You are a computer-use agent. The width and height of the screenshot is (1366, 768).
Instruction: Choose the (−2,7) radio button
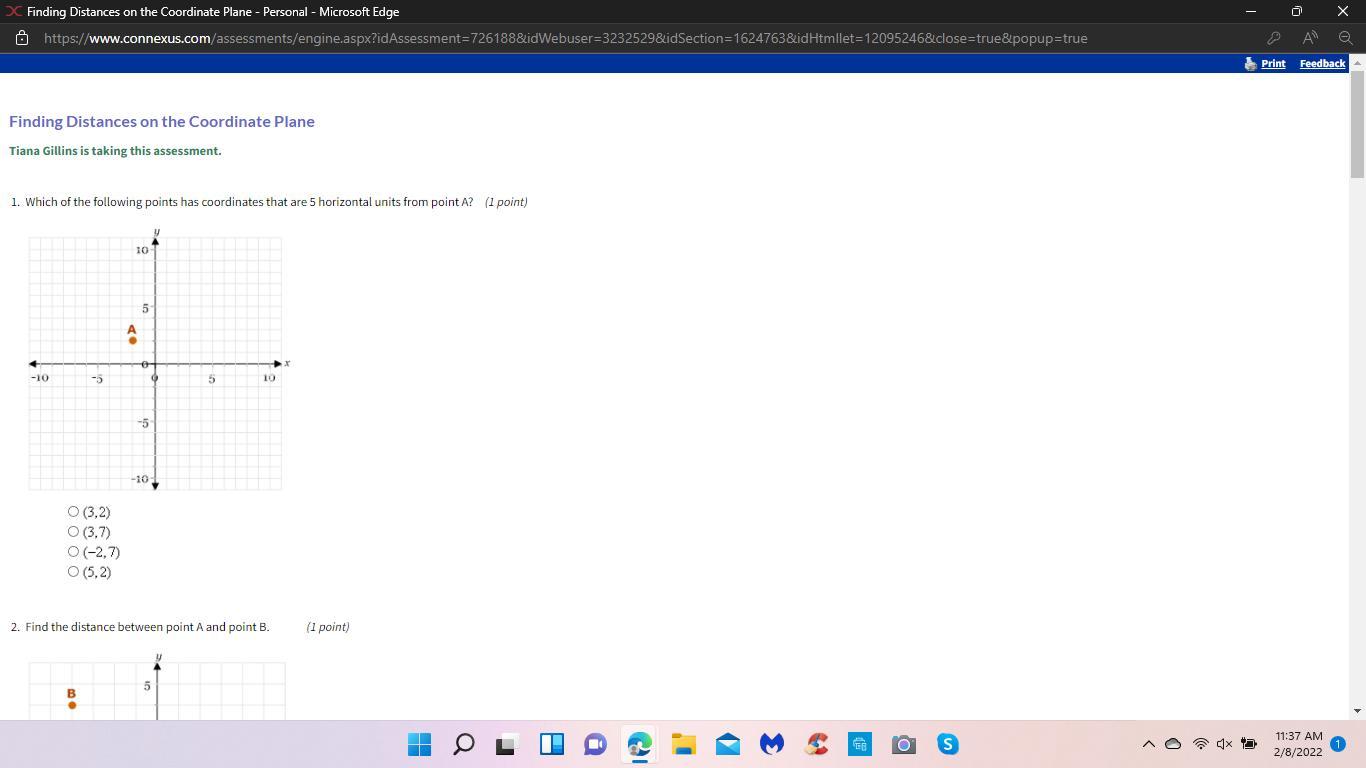[73, 552]
